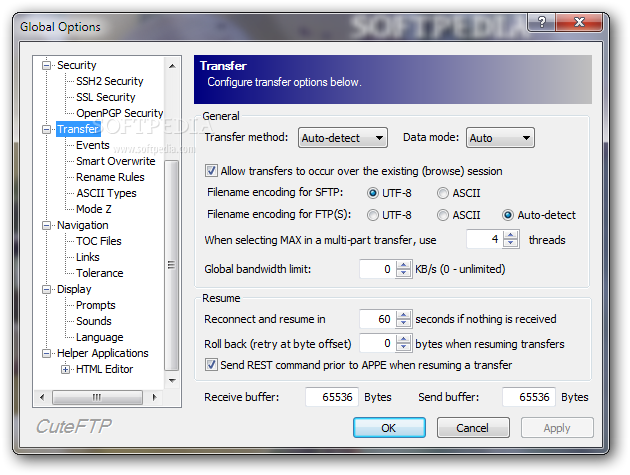630x475 pixels.
Task: Click the help question mark button
Action: (x=542, y=22)
